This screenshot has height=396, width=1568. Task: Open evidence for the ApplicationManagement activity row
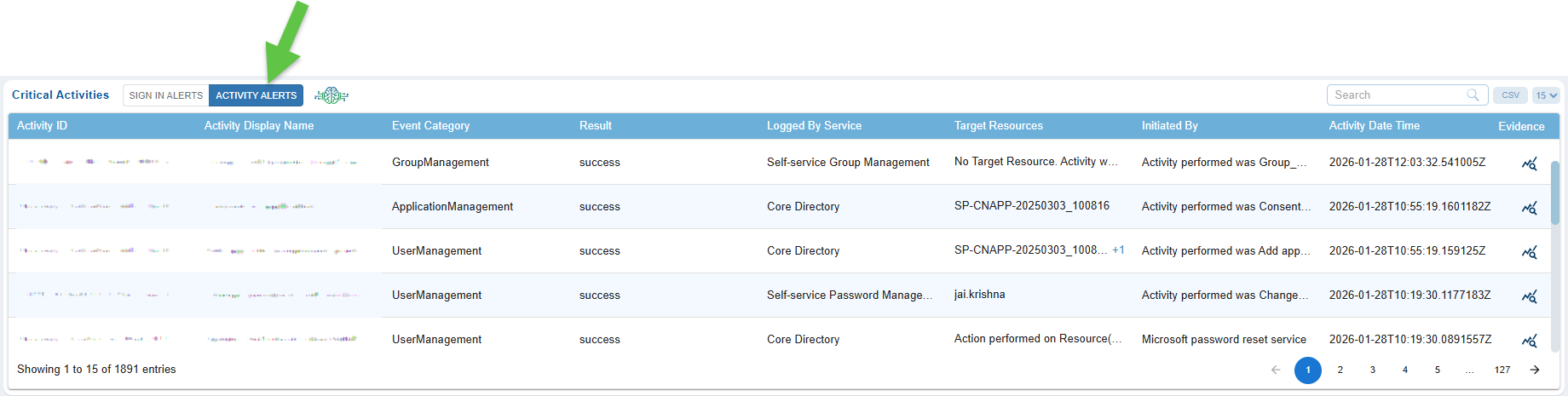[x=1530, y=208]
